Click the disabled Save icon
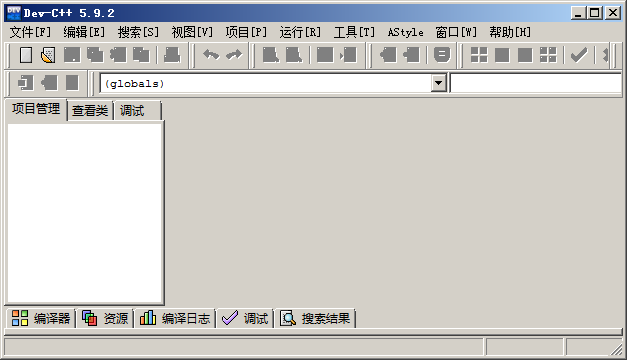 pyautogui.click(x=72, y=55)
